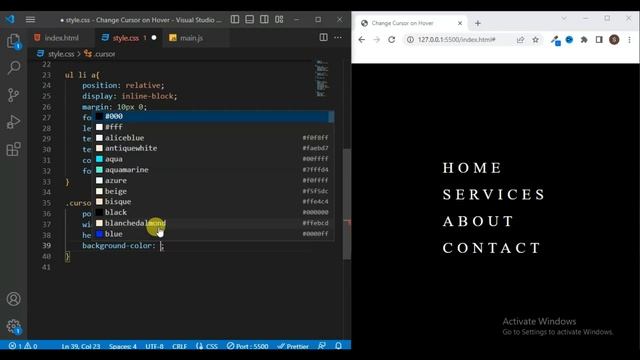Image resolution: width=640 pixels, height=360 pixels.
Task: Choose antiquewhite from the suggestion list
Action: [212, 149]
